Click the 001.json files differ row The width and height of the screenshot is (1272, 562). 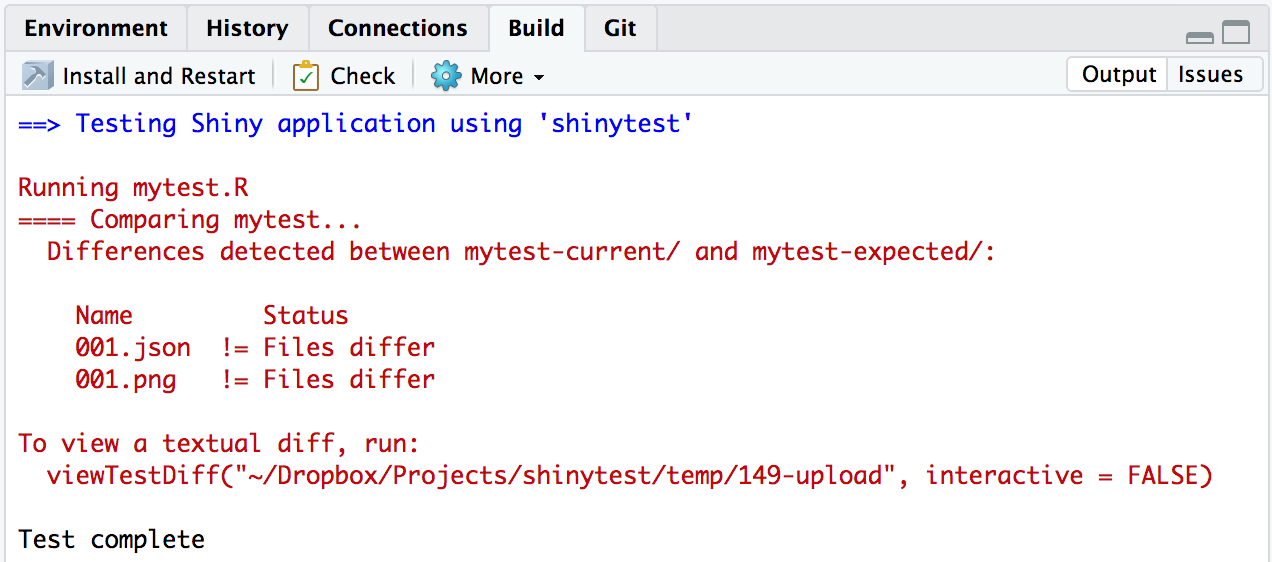pyautogui.click(x=254, y=347)
